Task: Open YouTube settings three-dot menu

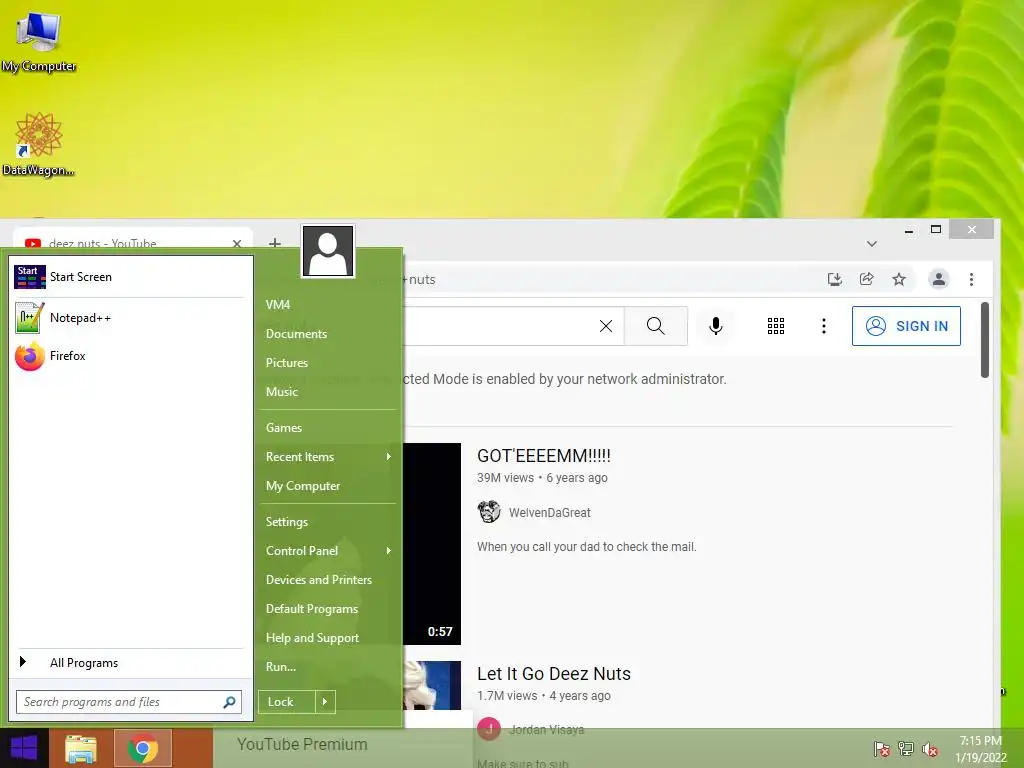Action: 824,326
